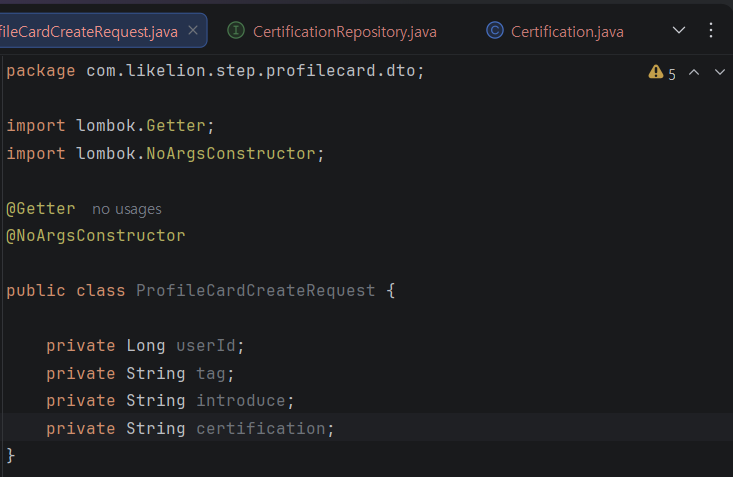
Task: Click the class icon on Certification.java tab
Action: pos(495,31)
